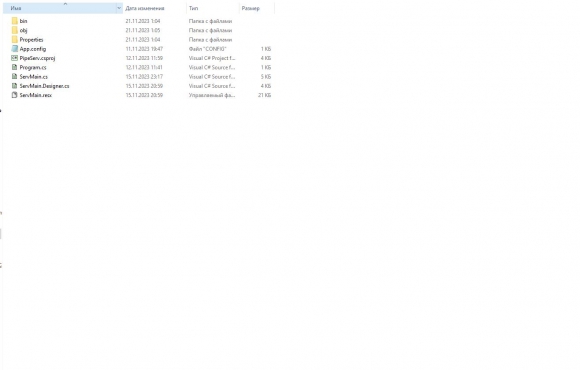Select the Properties folder icon
This screenshot has width=580, height=370.
coord(14,39)
